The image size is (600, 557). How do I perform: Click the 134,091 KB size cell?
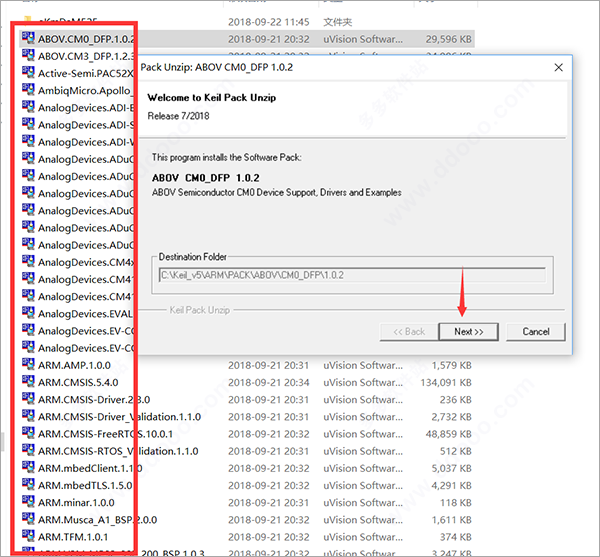click(x=446, y=383)
